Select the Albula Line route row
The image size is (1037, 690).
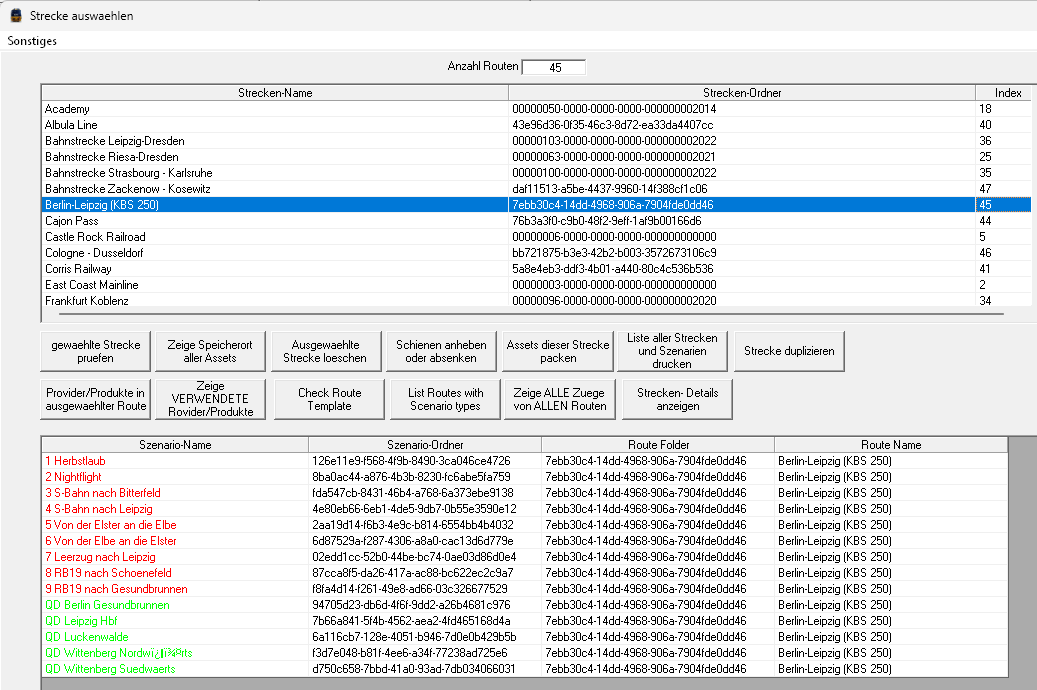click(x=71, y=125)
